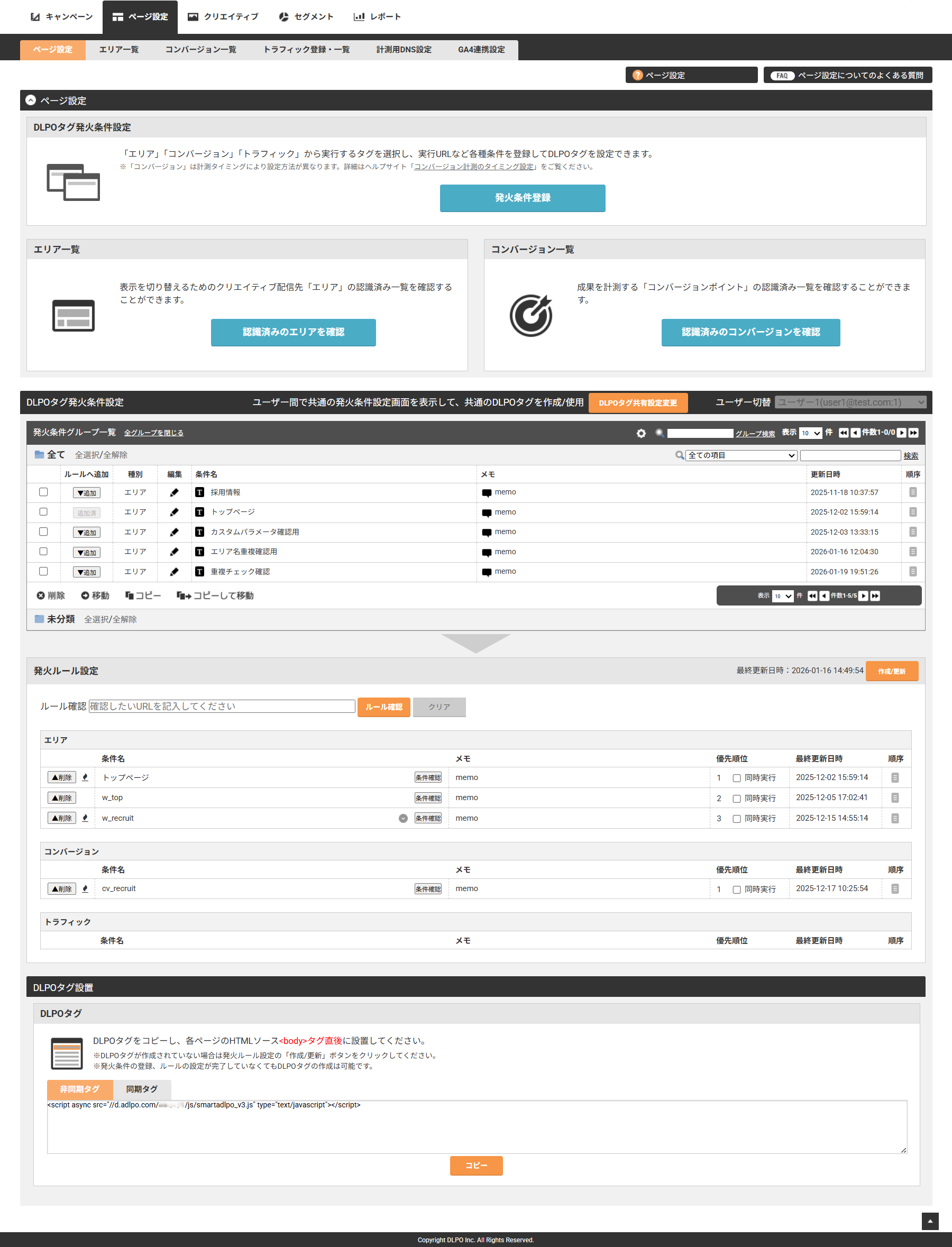
Task: Go to first page in group list pager
Action: pos(843,433)
